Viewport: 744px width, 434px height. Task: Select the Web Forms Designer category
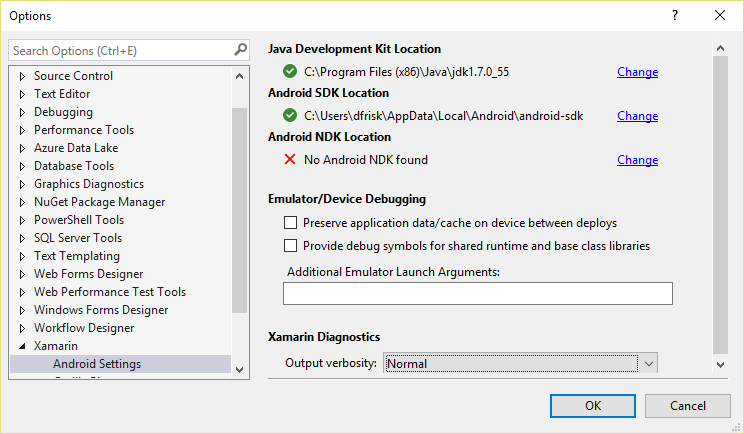[88, 274]
